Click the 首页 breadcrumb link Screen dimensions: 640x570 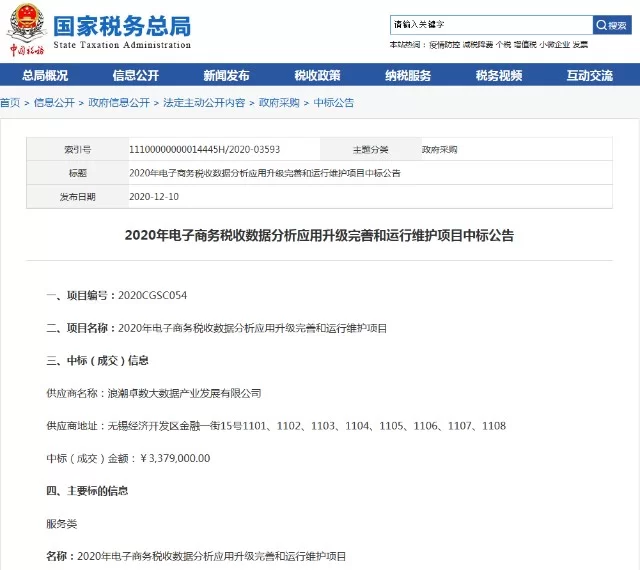click(x=9, y=103)
